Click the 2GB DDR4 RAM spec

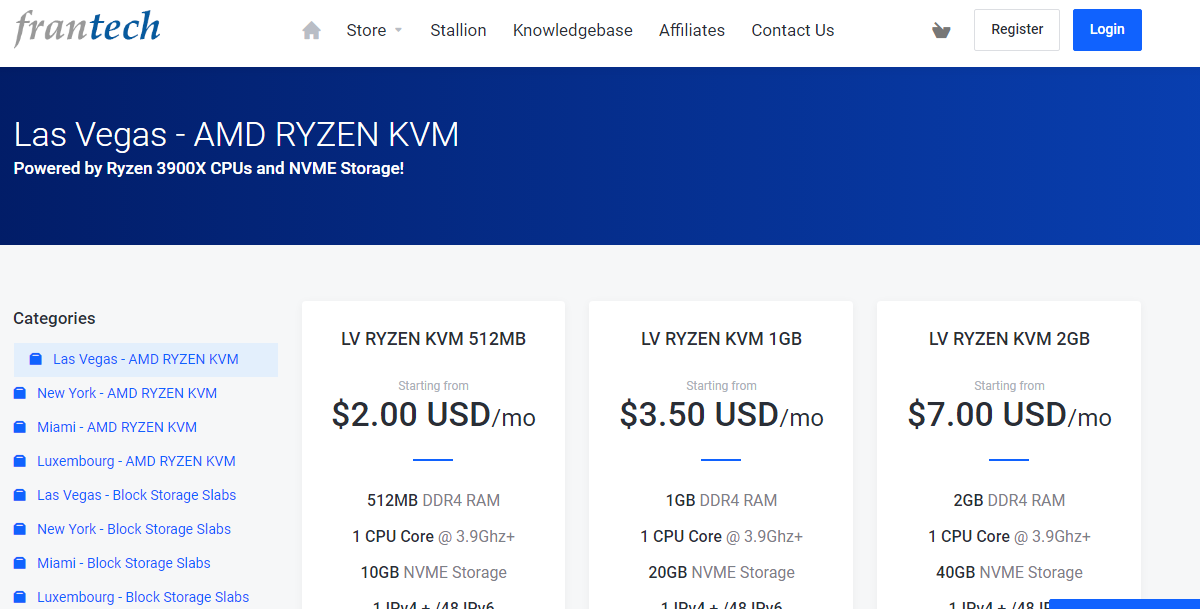coord(1009,500)
